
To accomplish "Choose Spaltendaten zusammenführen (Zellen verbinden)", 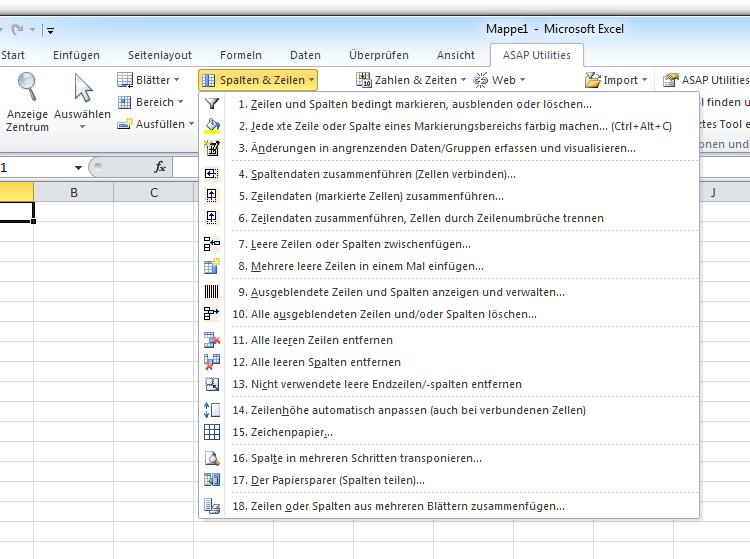I will (x=449, y=174).
